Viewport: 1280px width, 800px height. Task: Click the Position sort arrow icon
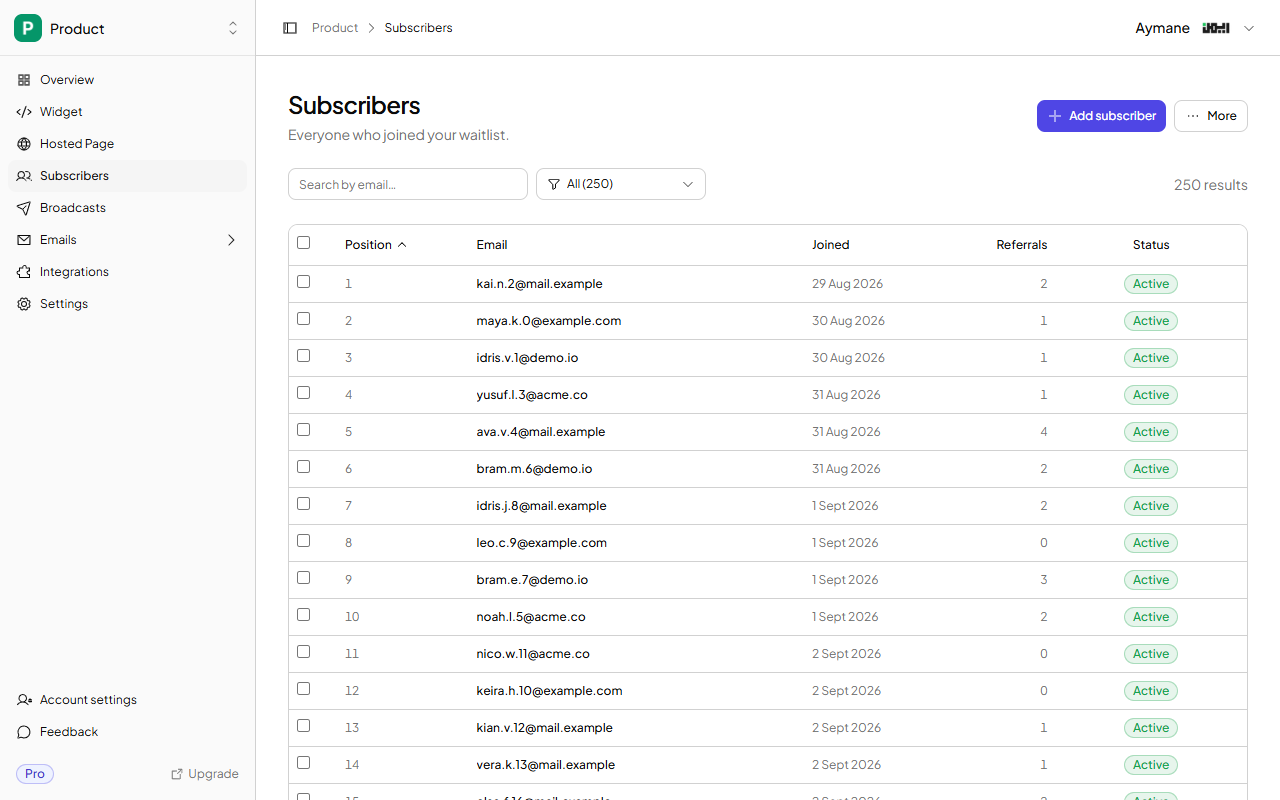pos(402,245)
